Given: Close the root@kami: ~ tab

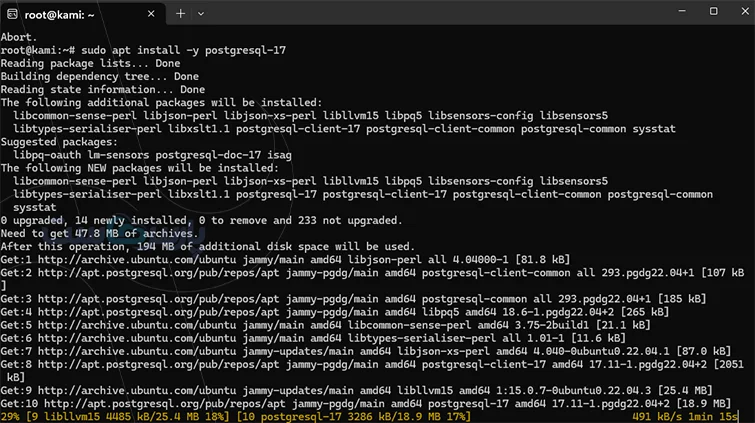Looking at the screenshot, I should 151,14.
